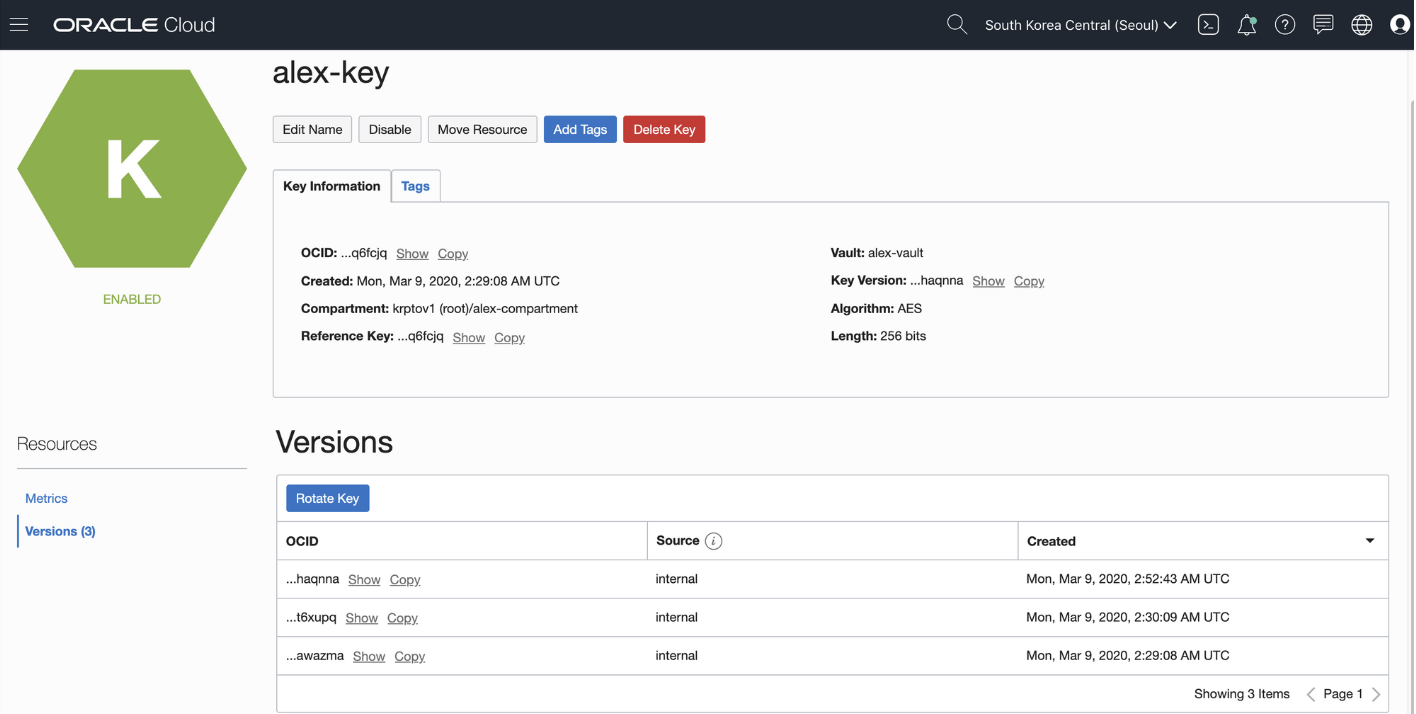Click the OCID column header
1416x714 pixels.
coord(302,541)
